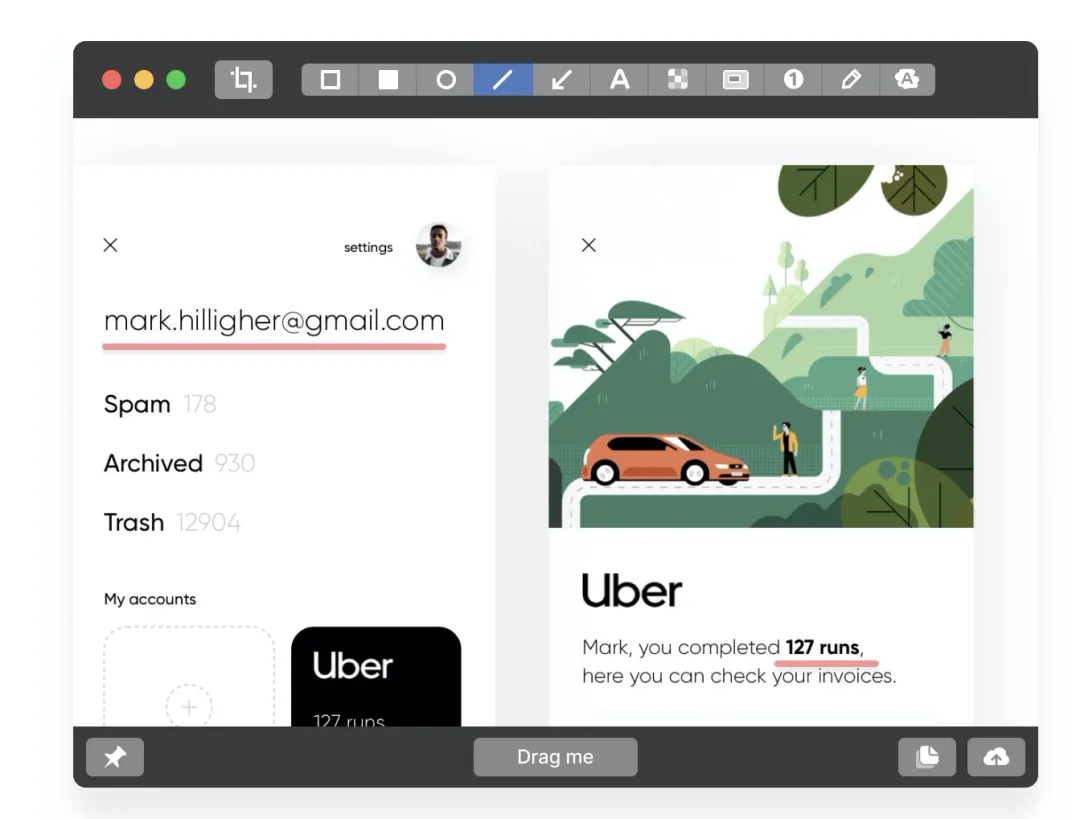Close the Uber message panel
This screenshot has height=819, width=1080.
pos(589,245)
